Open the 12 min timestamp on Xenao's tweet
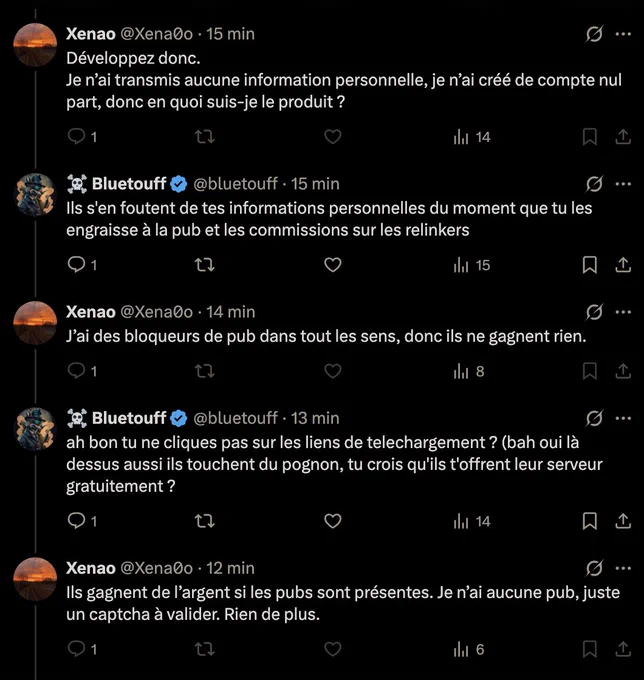 [x=231, y=568]
